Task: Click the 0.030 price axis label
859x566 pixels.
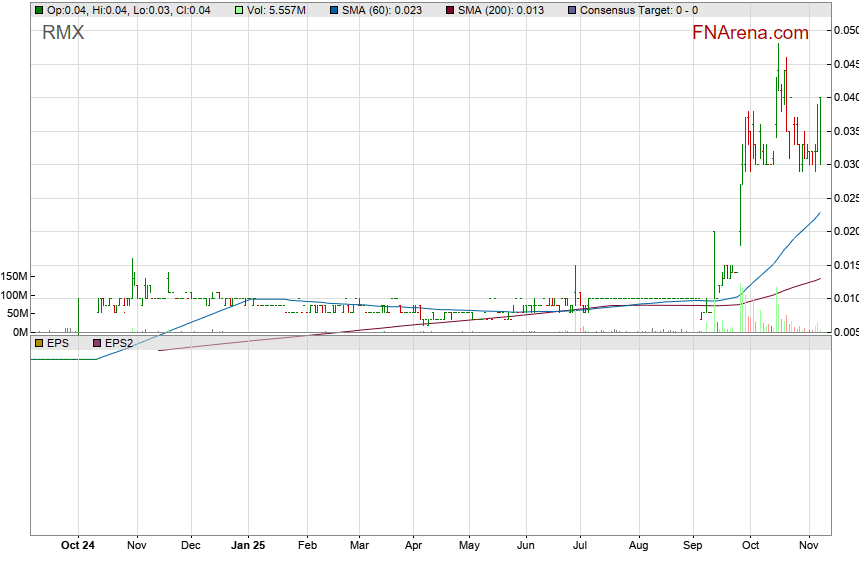Action: [x=845, y=165]
